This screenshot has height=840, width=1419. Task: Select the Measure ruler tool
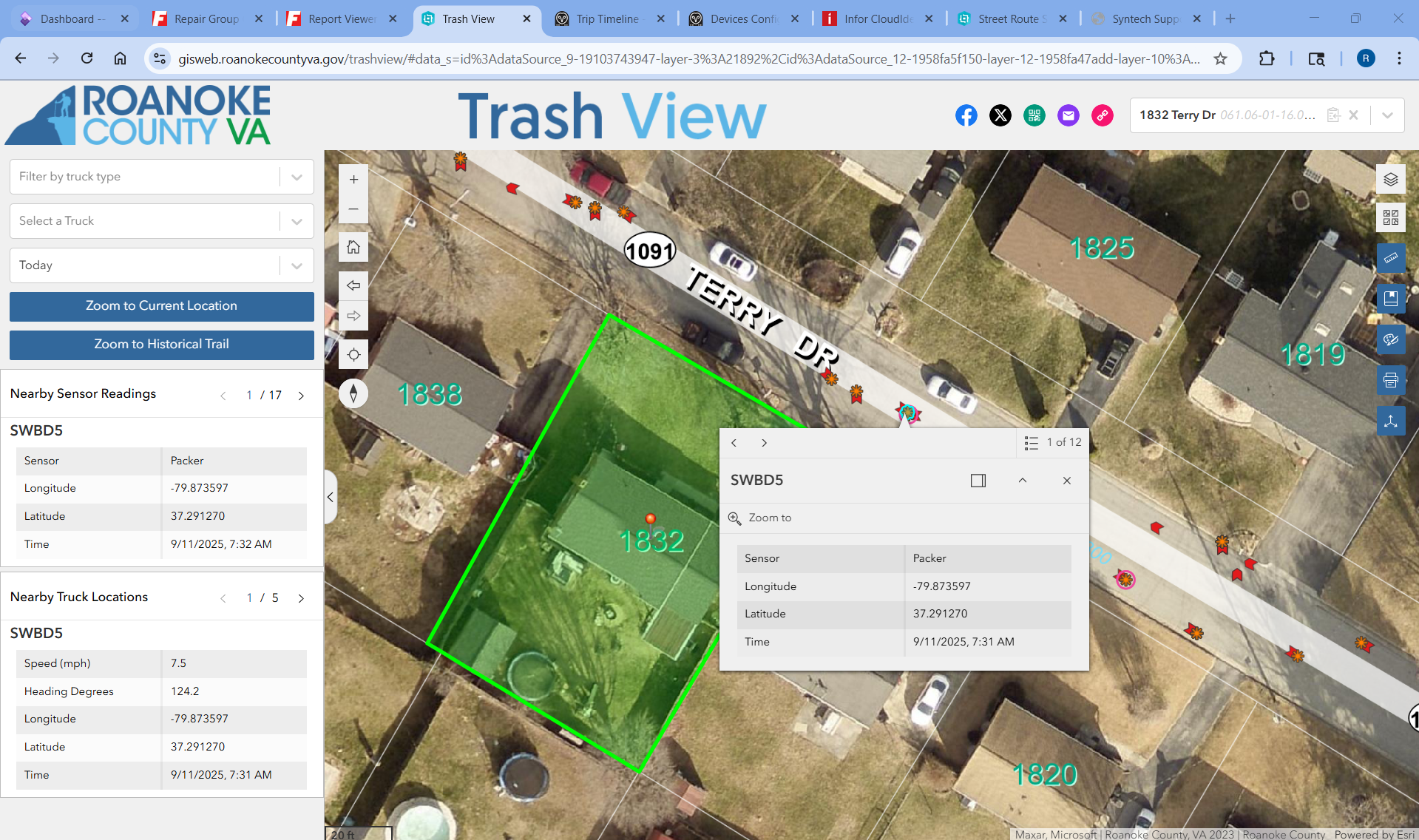1390,258
